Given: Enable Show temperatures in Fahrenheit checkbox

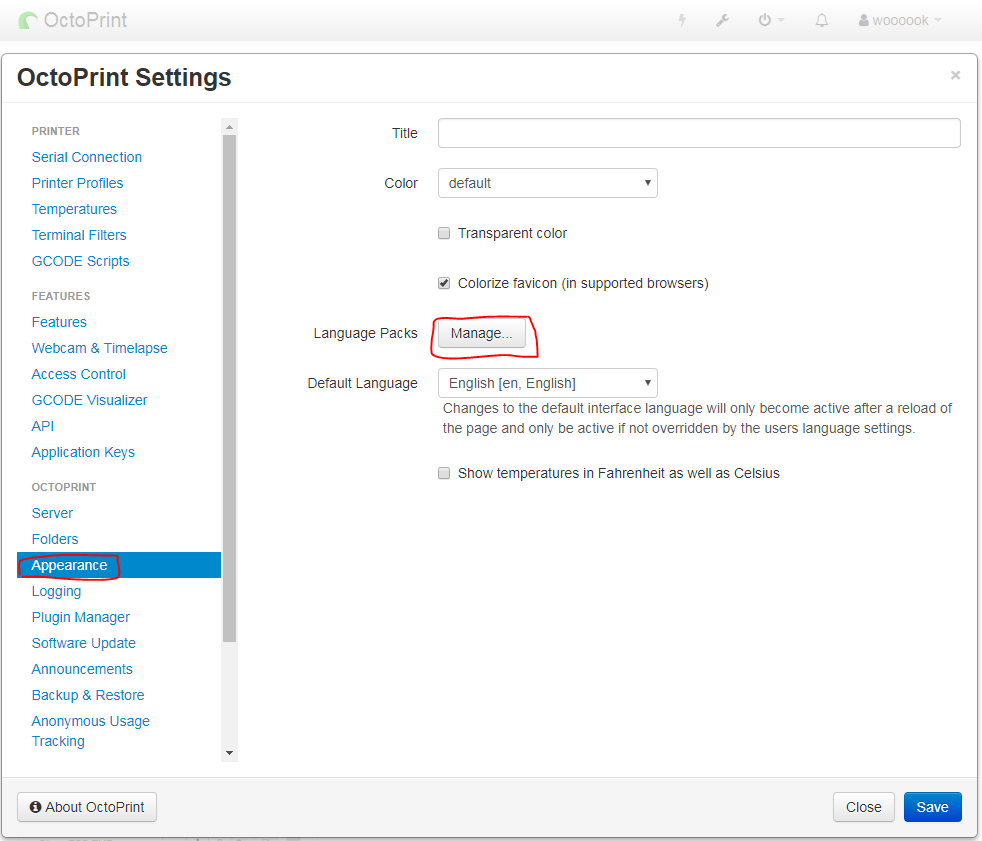Looking at the screenshot, I should point(444,473).
